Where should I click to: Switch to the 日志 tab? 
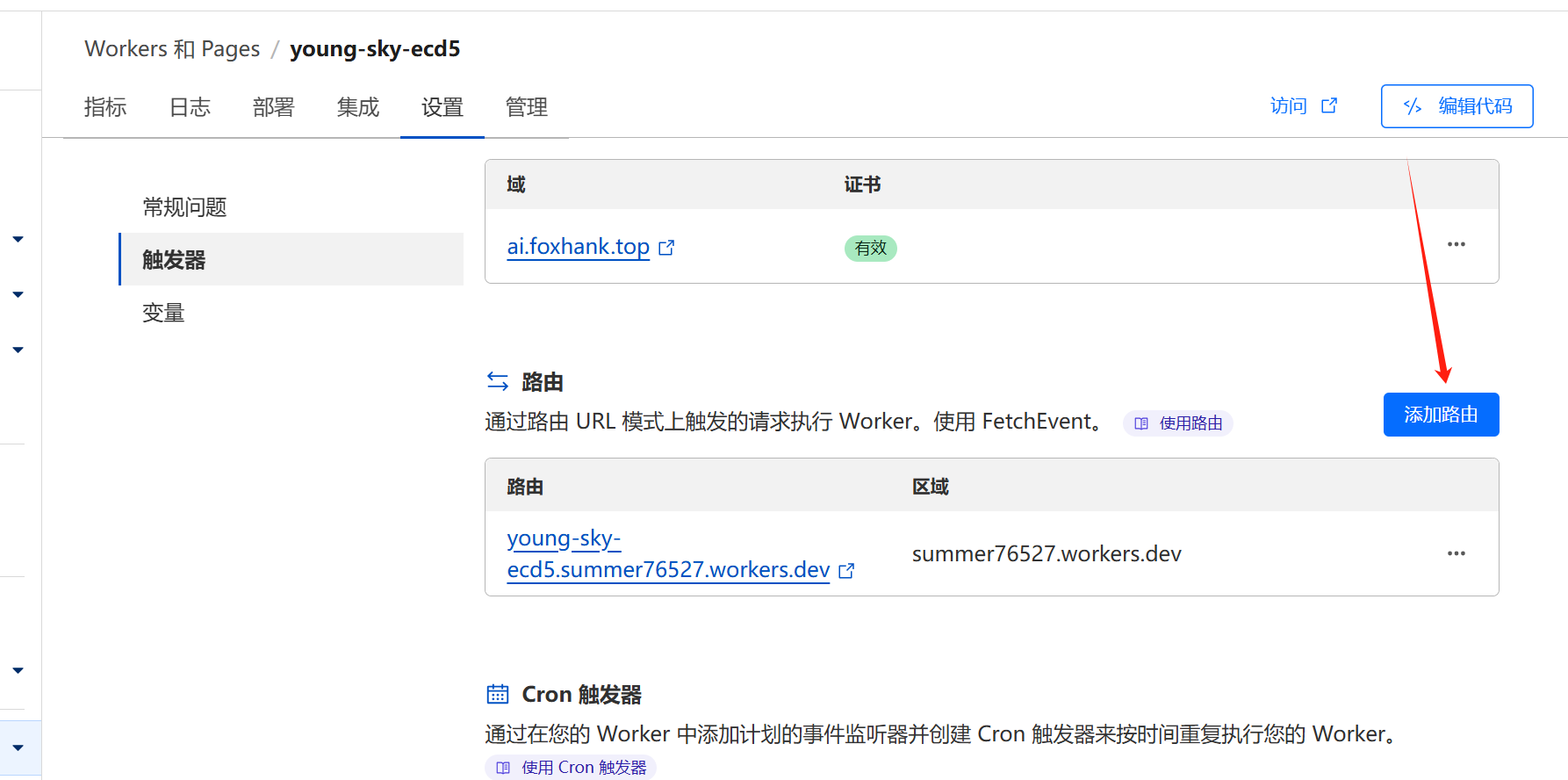tap(190, 107)
